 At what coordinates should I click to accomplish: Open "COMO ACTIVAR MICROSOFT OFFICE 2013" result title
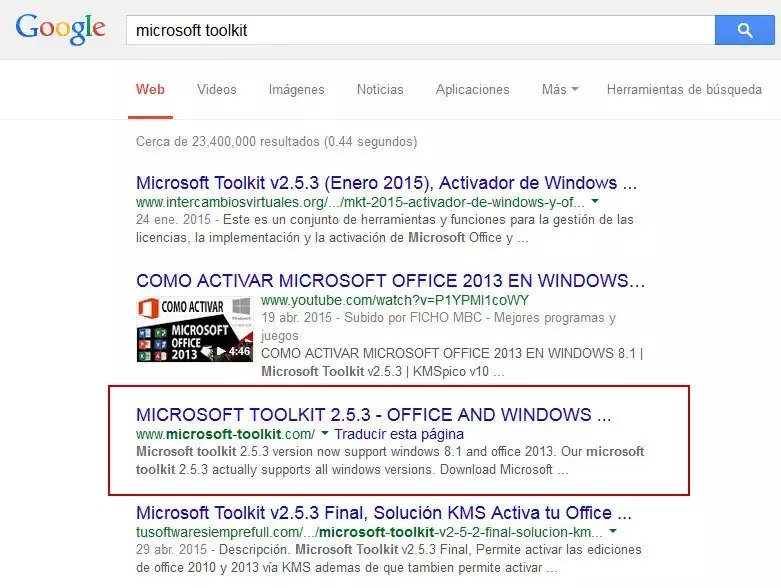(x=390, y=280)
